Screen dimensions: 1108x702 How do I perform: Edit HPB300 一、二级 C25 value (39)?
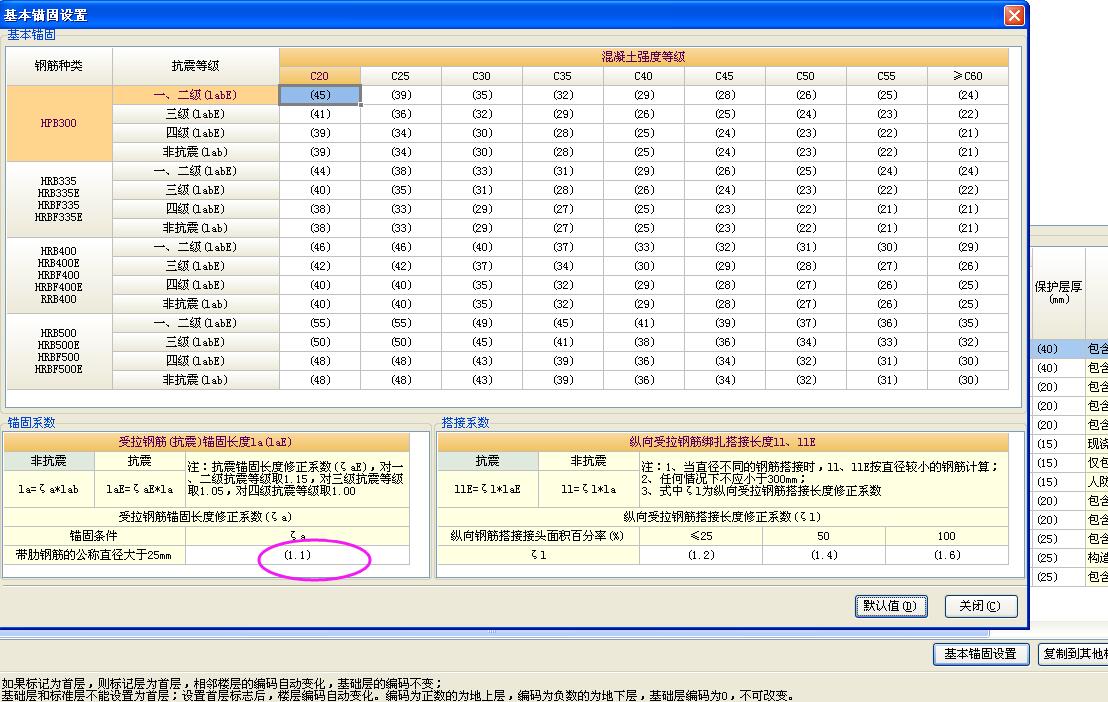(401, 95)
